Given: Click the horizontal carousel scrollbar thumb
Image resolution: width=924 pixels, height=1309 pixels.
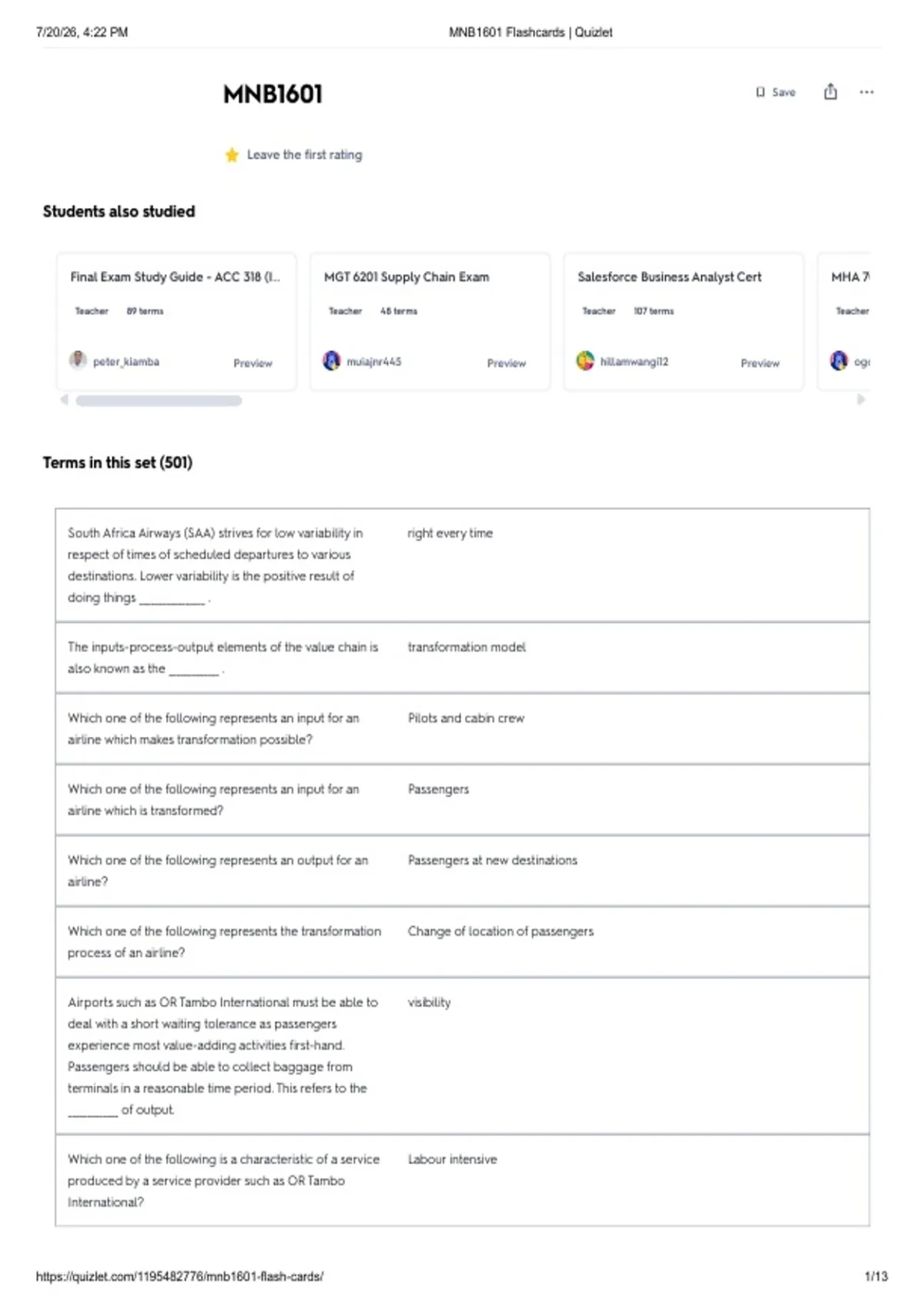Looking at the screenshot, I should pos(159,400).
